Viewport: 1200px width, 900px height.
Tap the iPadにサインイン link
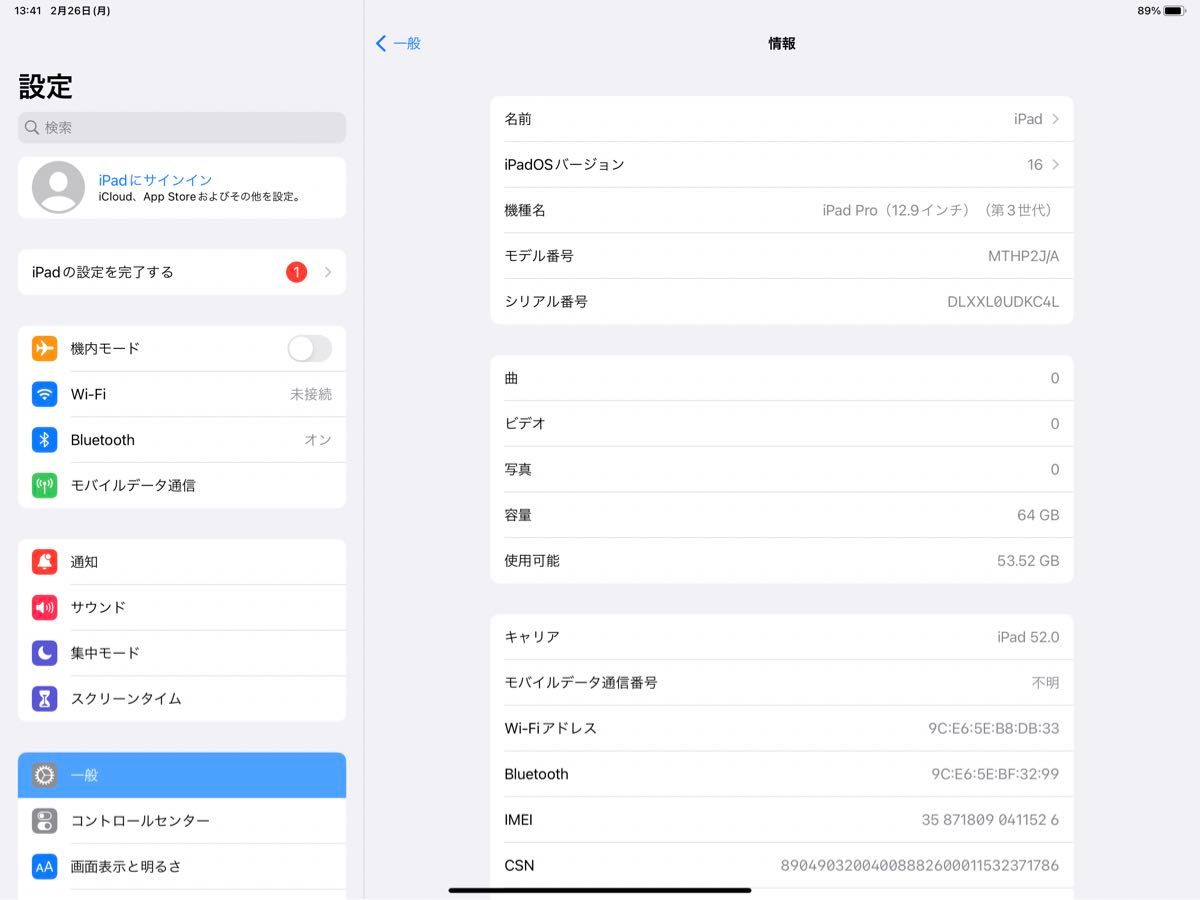(155, 180)
